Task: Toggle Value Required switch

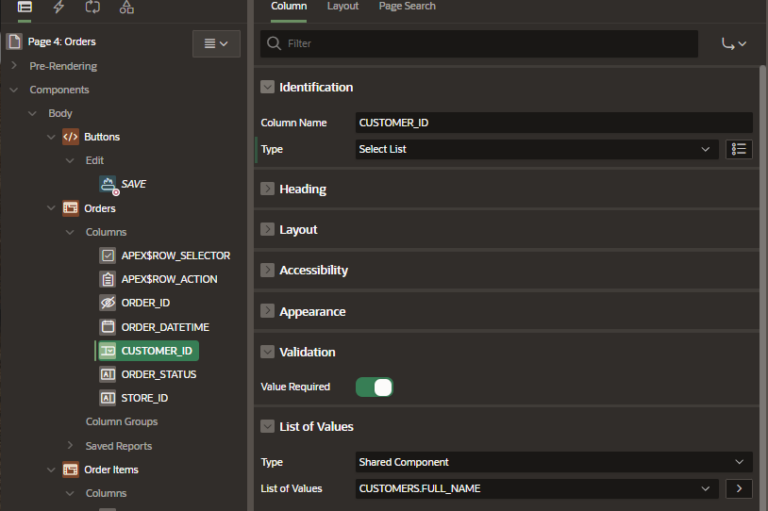Action: pyautogui.click(x=375, y=386)
